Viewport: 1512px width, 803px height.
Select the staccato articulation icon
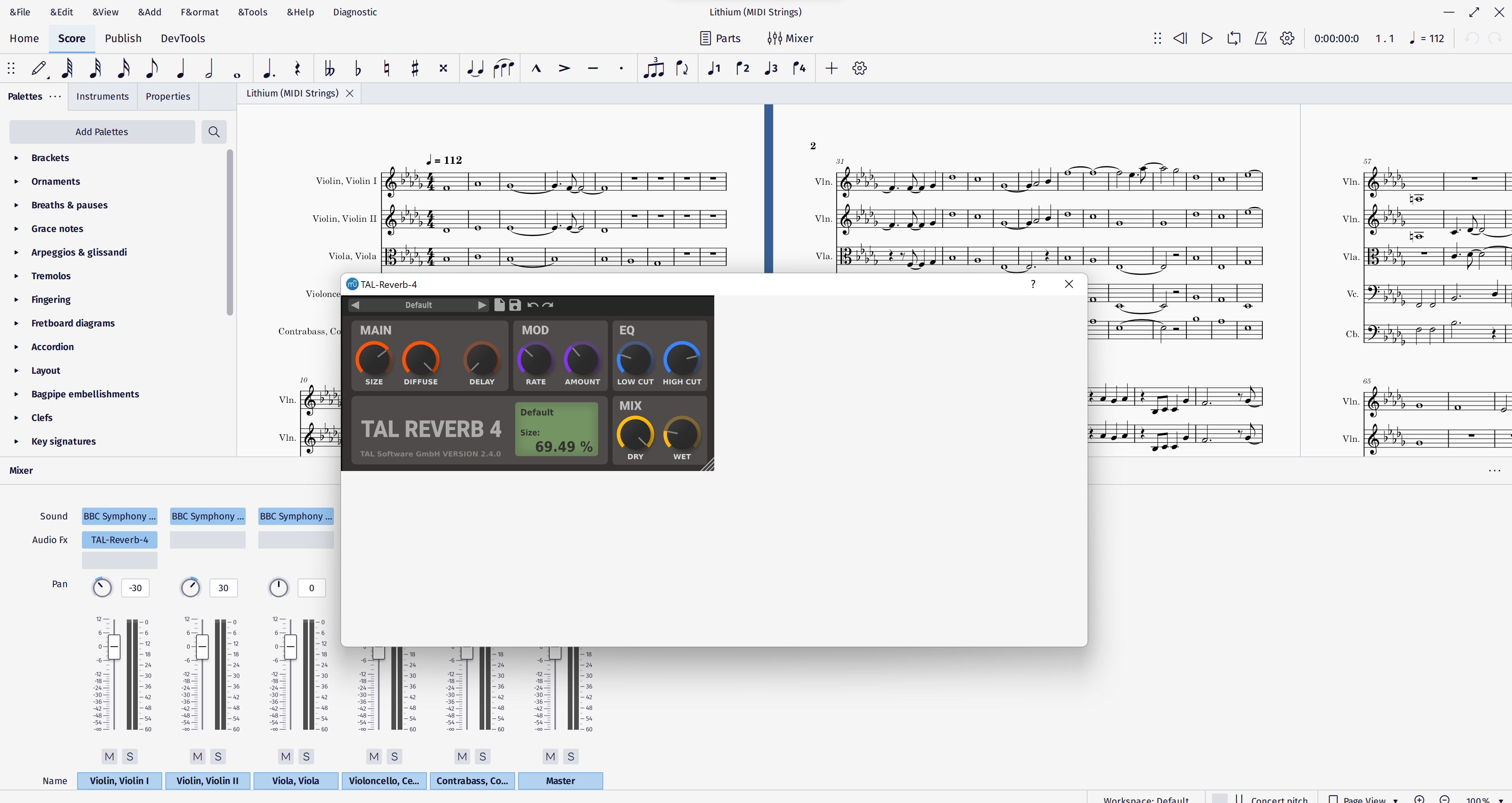621,68
